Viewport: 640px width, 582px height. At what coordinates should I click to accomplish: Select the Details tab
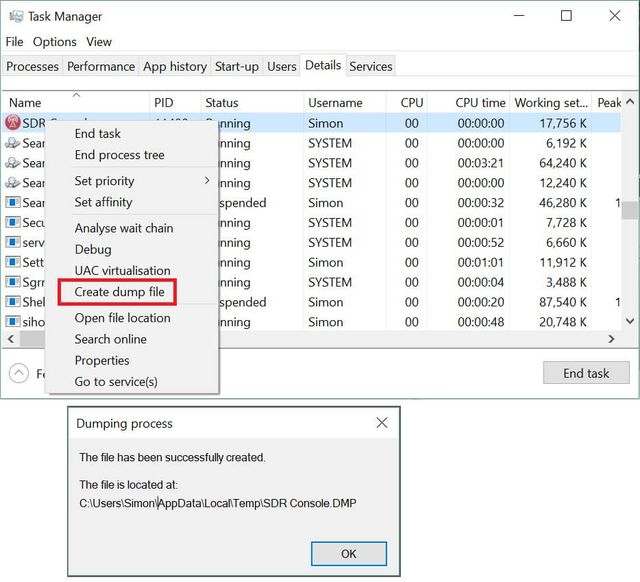coord(323,65)
